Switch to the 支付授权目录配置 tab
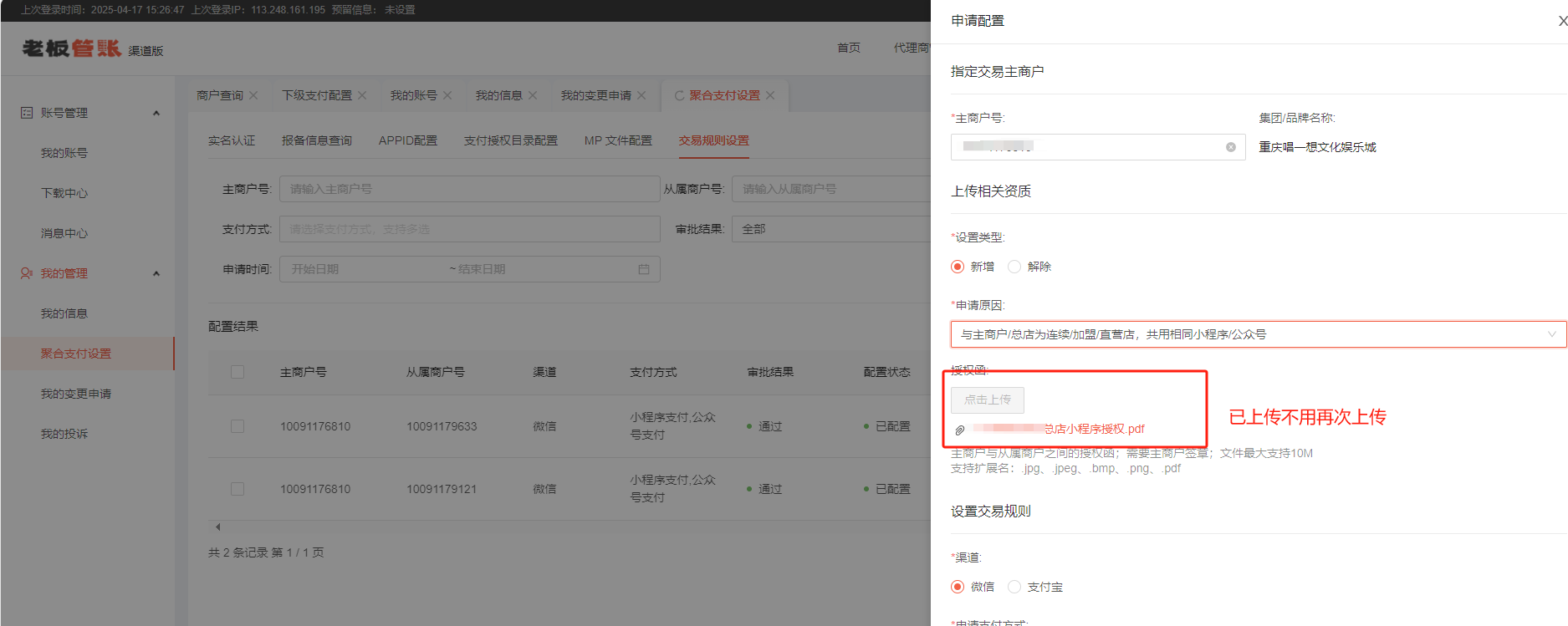 point(511,140)
